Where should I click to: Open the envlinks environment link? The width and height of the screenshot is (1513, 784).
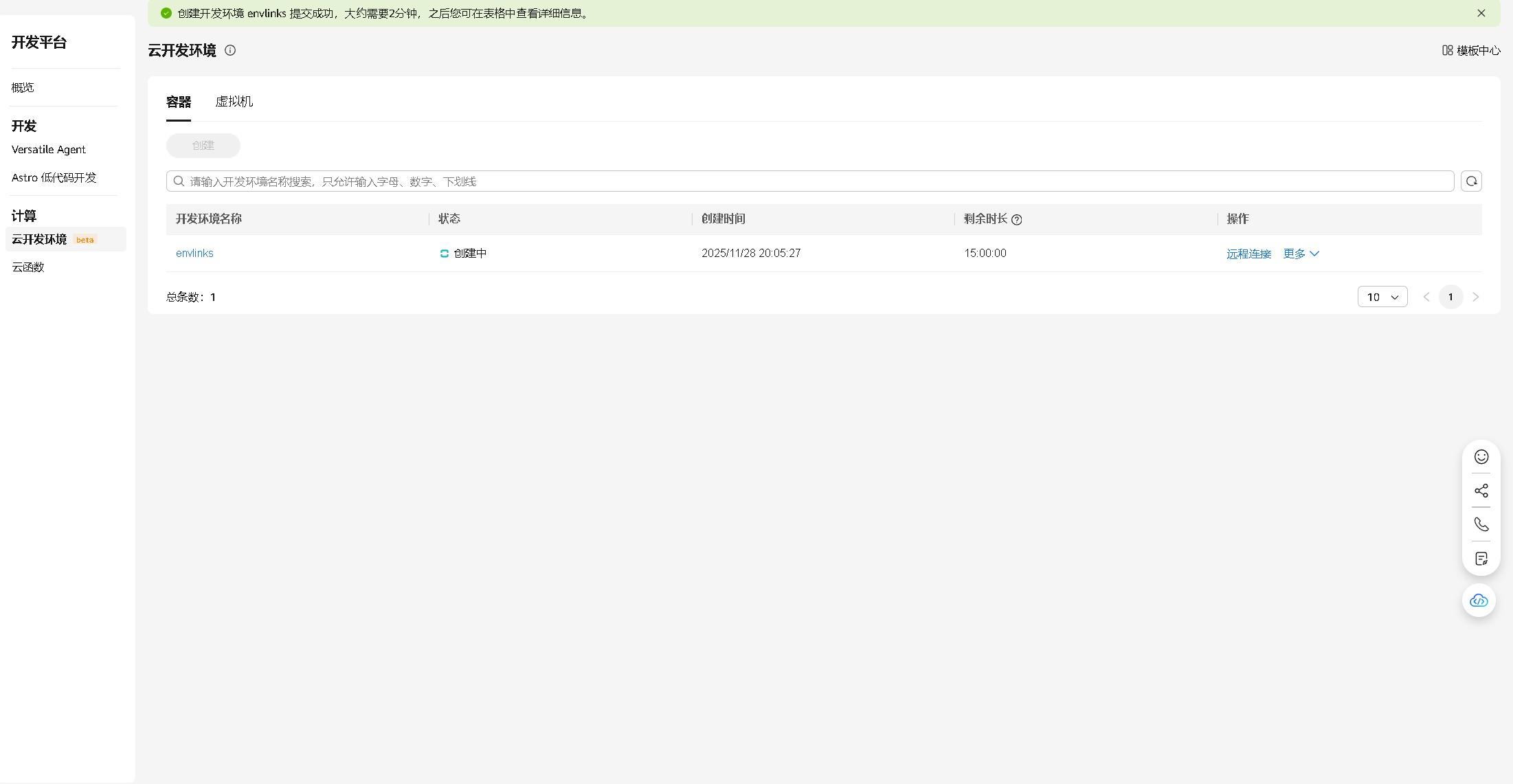coord(194,253)
